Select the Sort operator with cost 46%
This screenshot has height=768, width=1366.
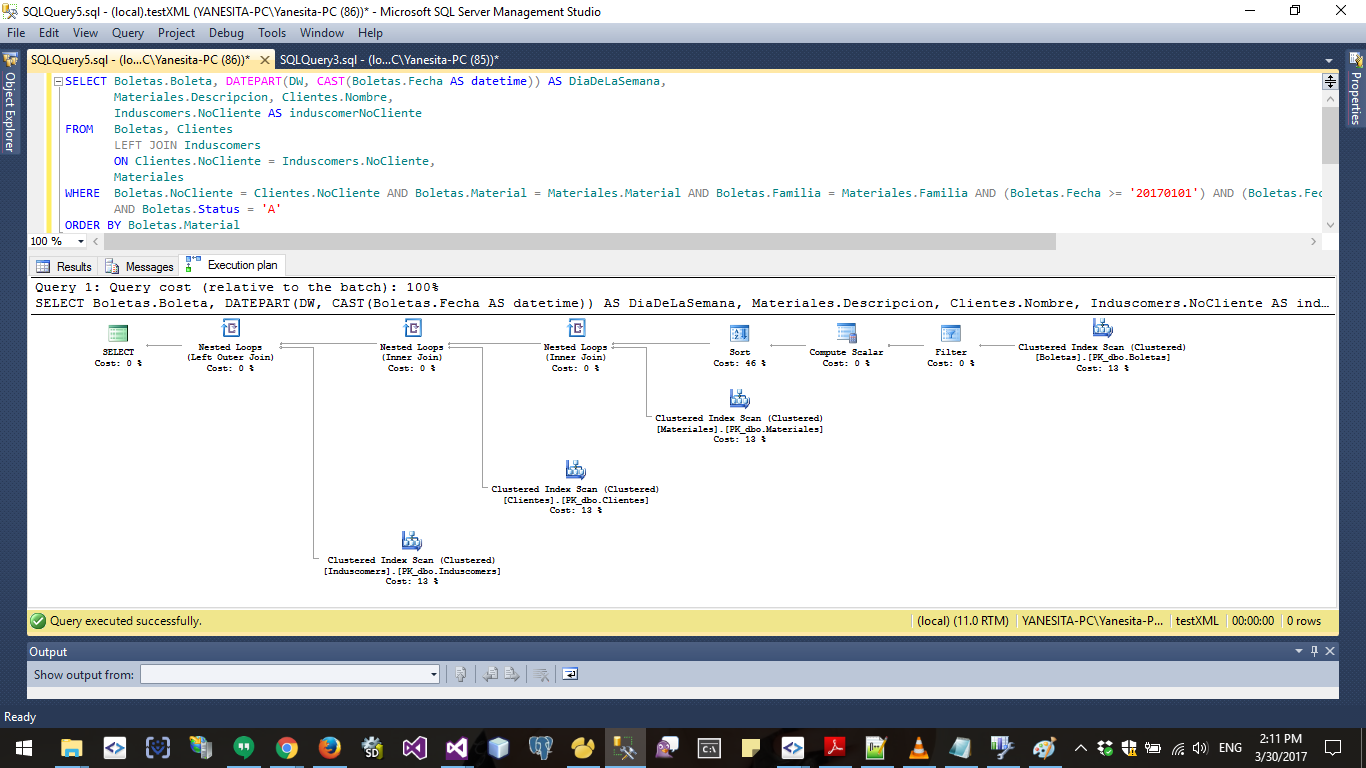[739, 345]
